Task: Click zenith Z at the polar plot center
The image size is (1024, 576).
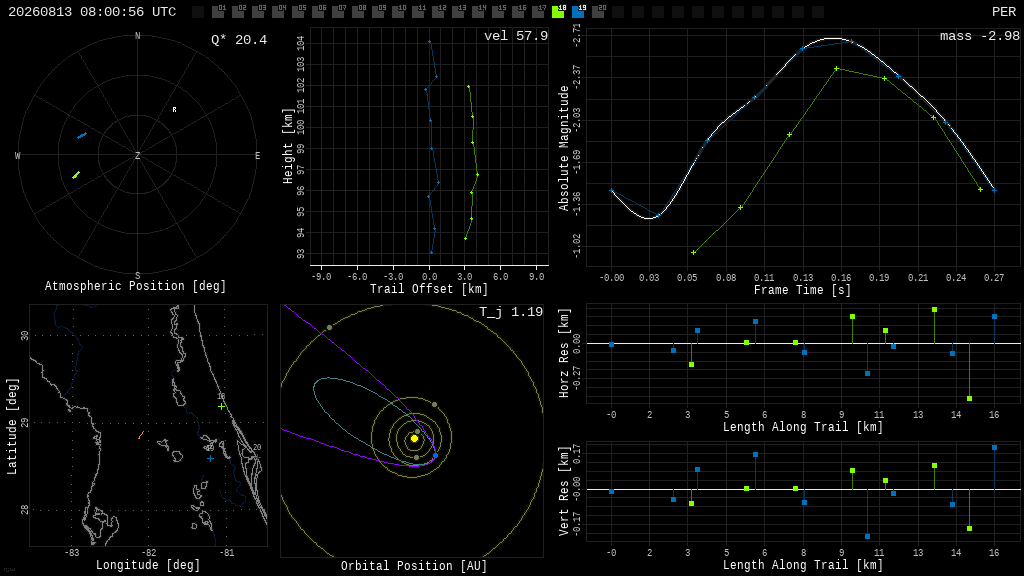Action: tap(137, 155)
